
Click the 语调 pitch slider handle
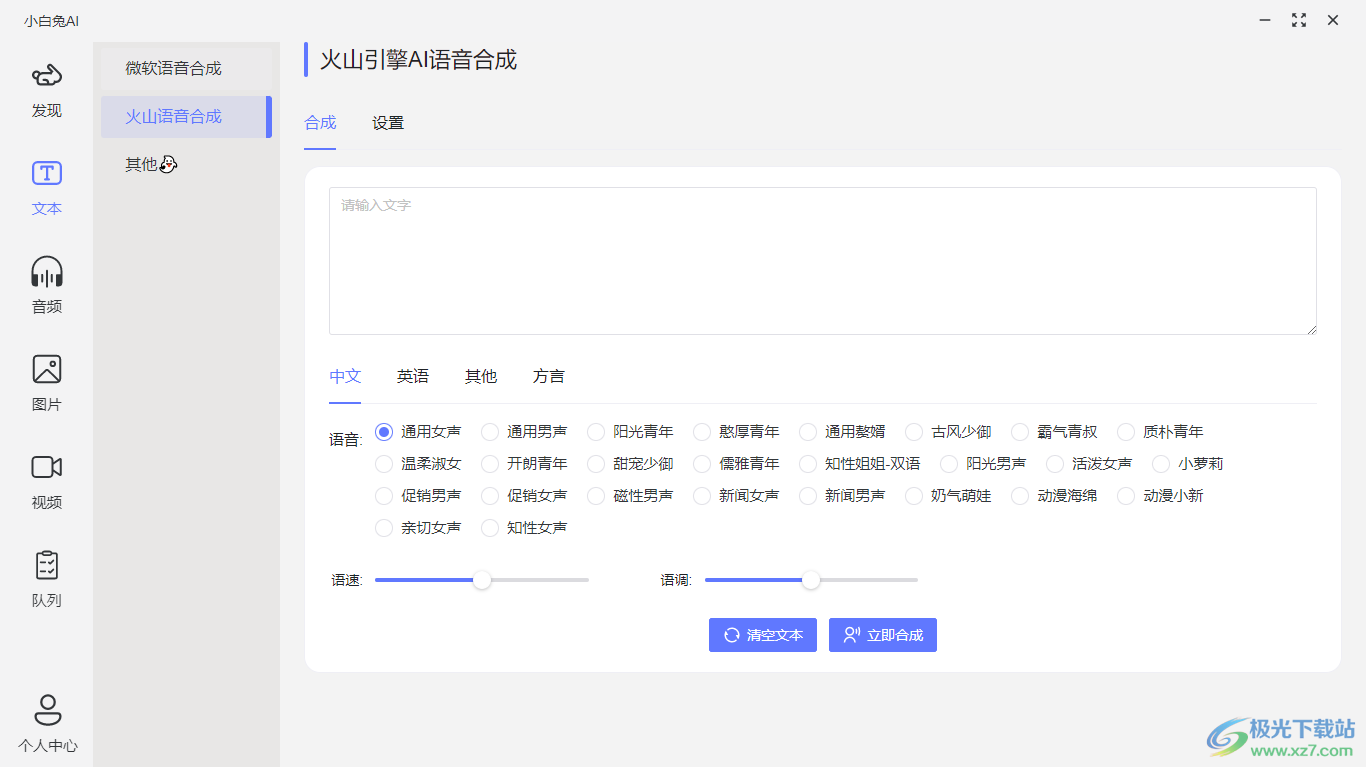pyautogui.click(x=811, y=580)
